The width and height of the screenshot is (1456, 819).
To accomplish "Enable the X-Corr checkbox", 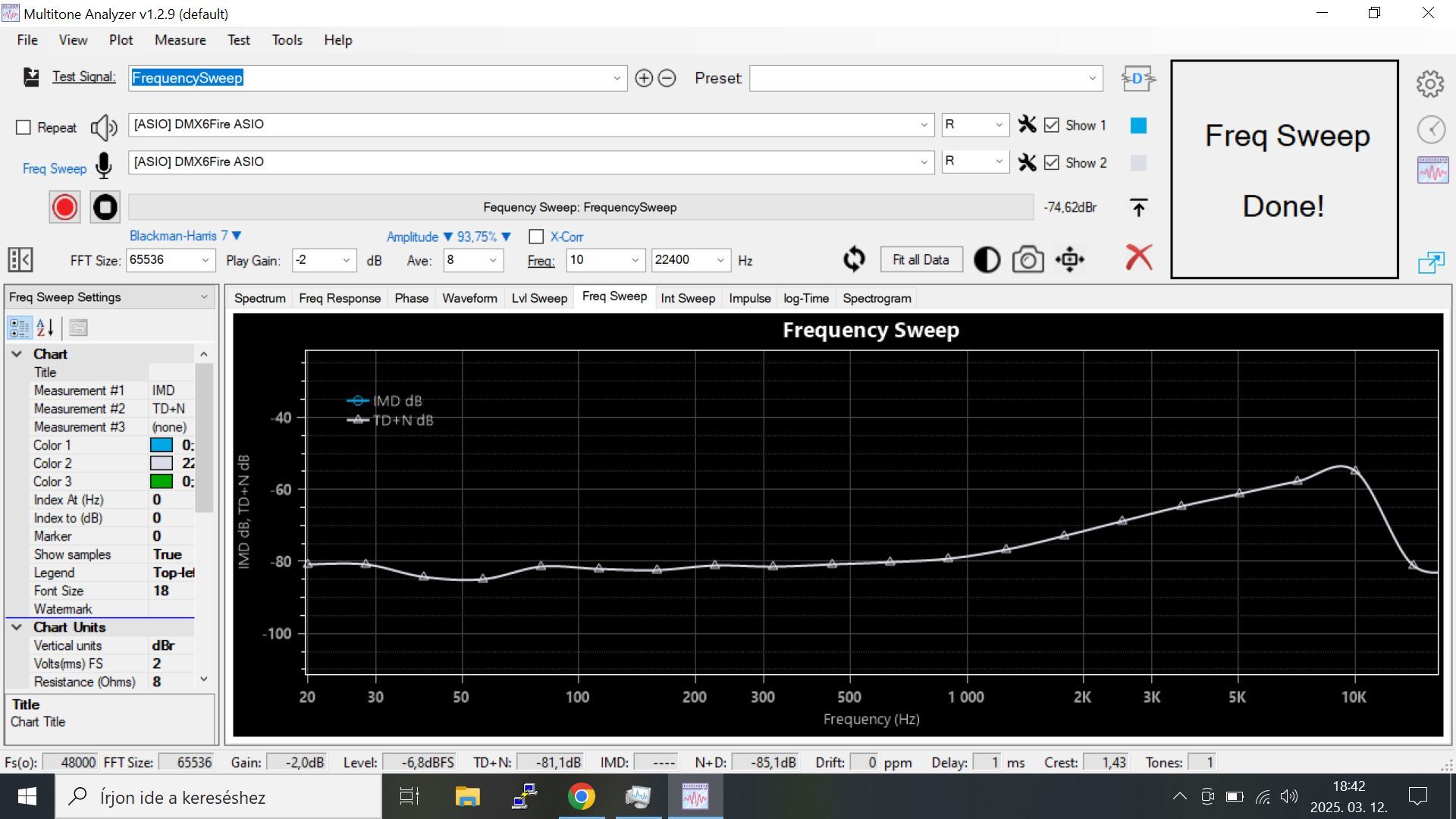I will pyautogui.click(x=536, y=237).
